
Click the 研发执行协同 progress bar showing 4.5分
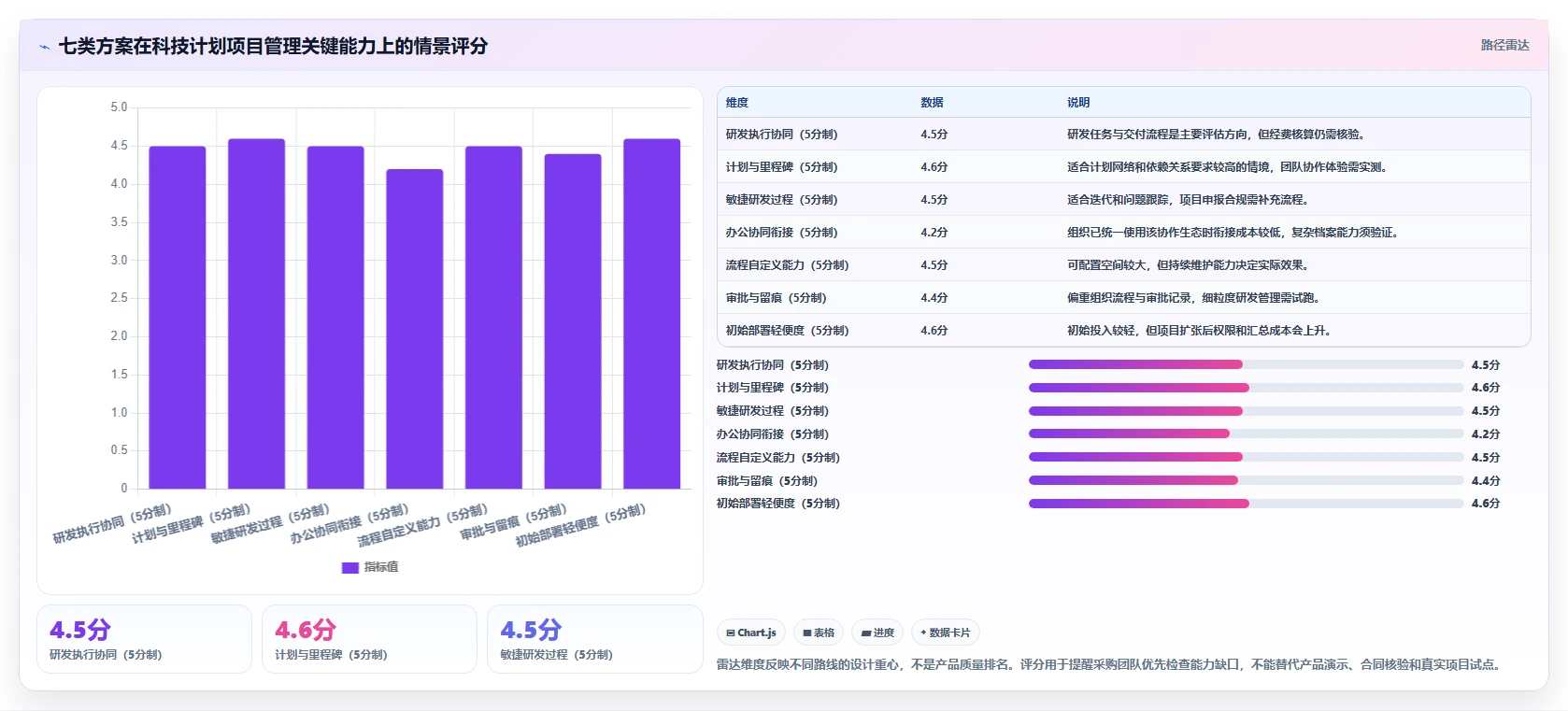(x=1246, y=364)
